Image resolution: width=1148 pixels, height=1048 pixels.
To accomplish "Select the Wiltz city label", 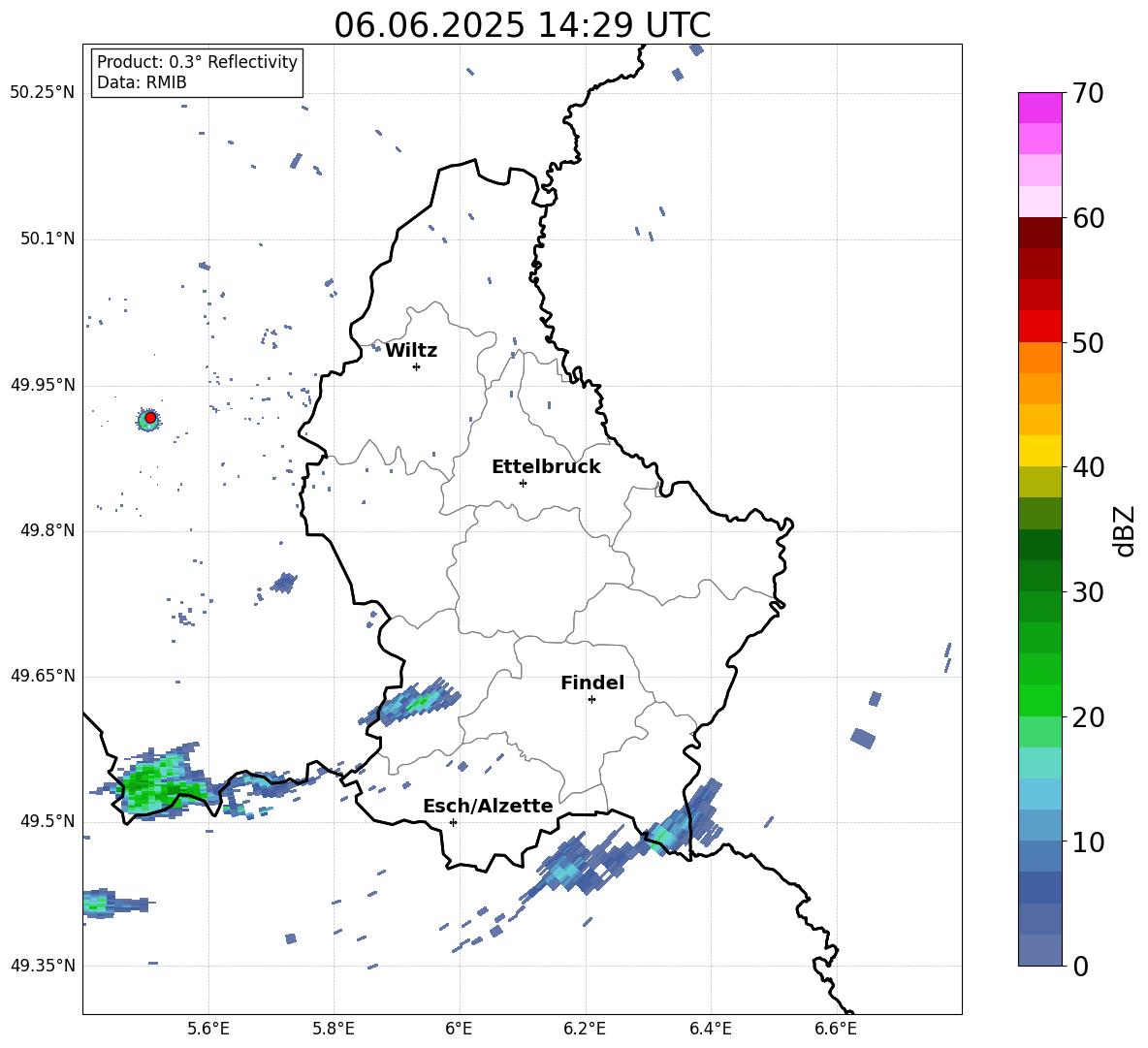I will 411,351.
